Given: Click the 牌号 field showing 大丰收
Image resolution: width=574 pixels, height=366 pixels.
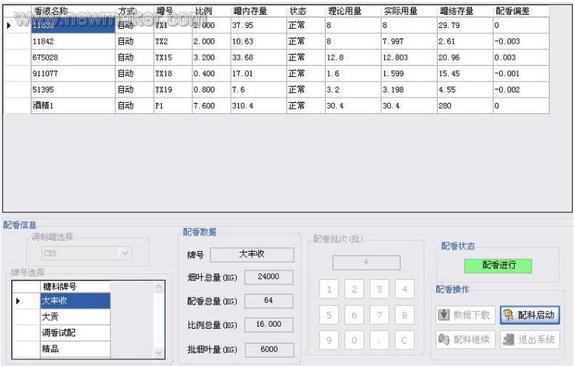Looking at the screenshot, I should pyautogui.click(x=252, y=255).
